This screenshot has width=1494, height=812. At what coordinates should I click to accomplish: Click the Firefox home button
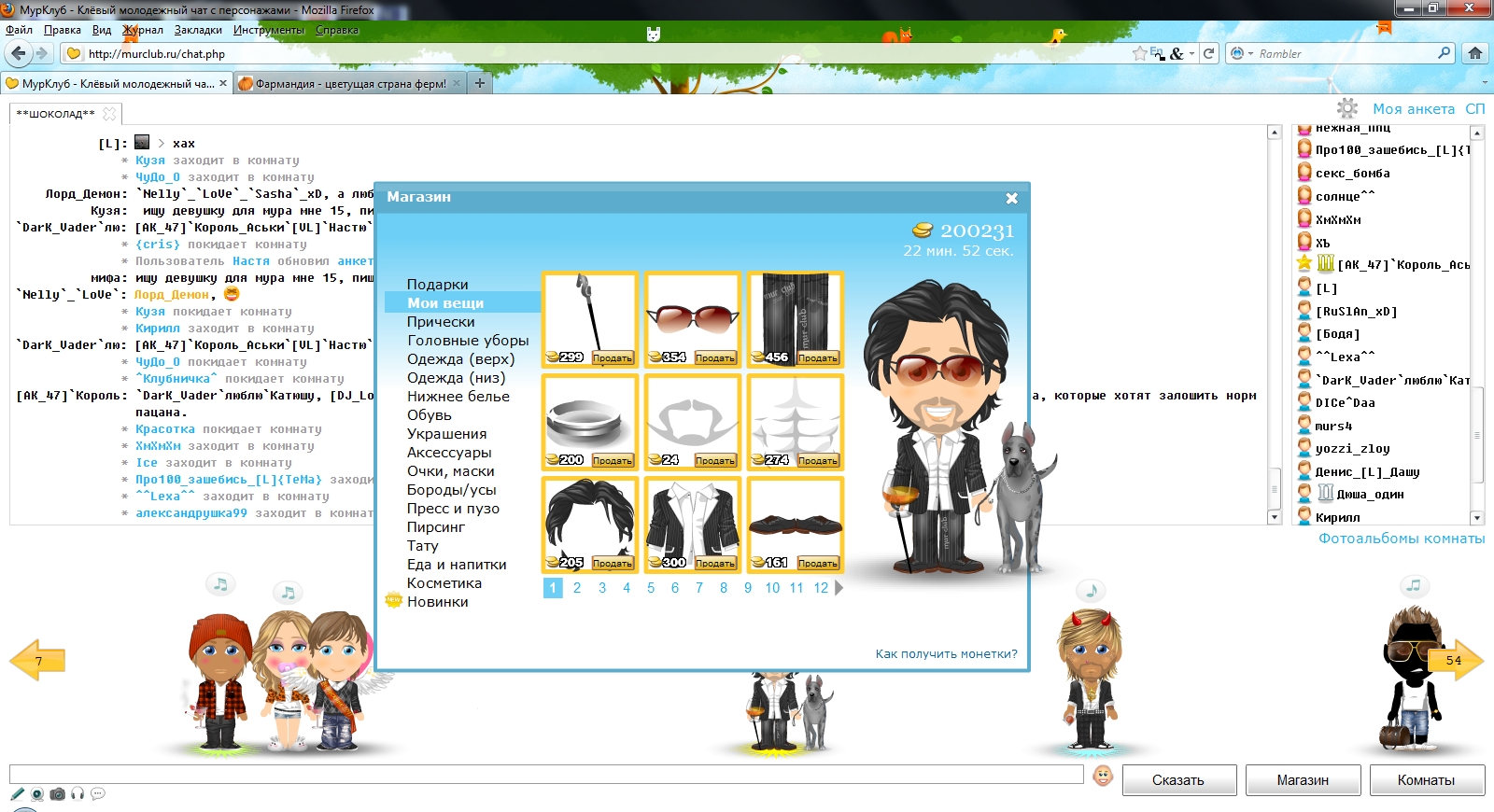1475,53
